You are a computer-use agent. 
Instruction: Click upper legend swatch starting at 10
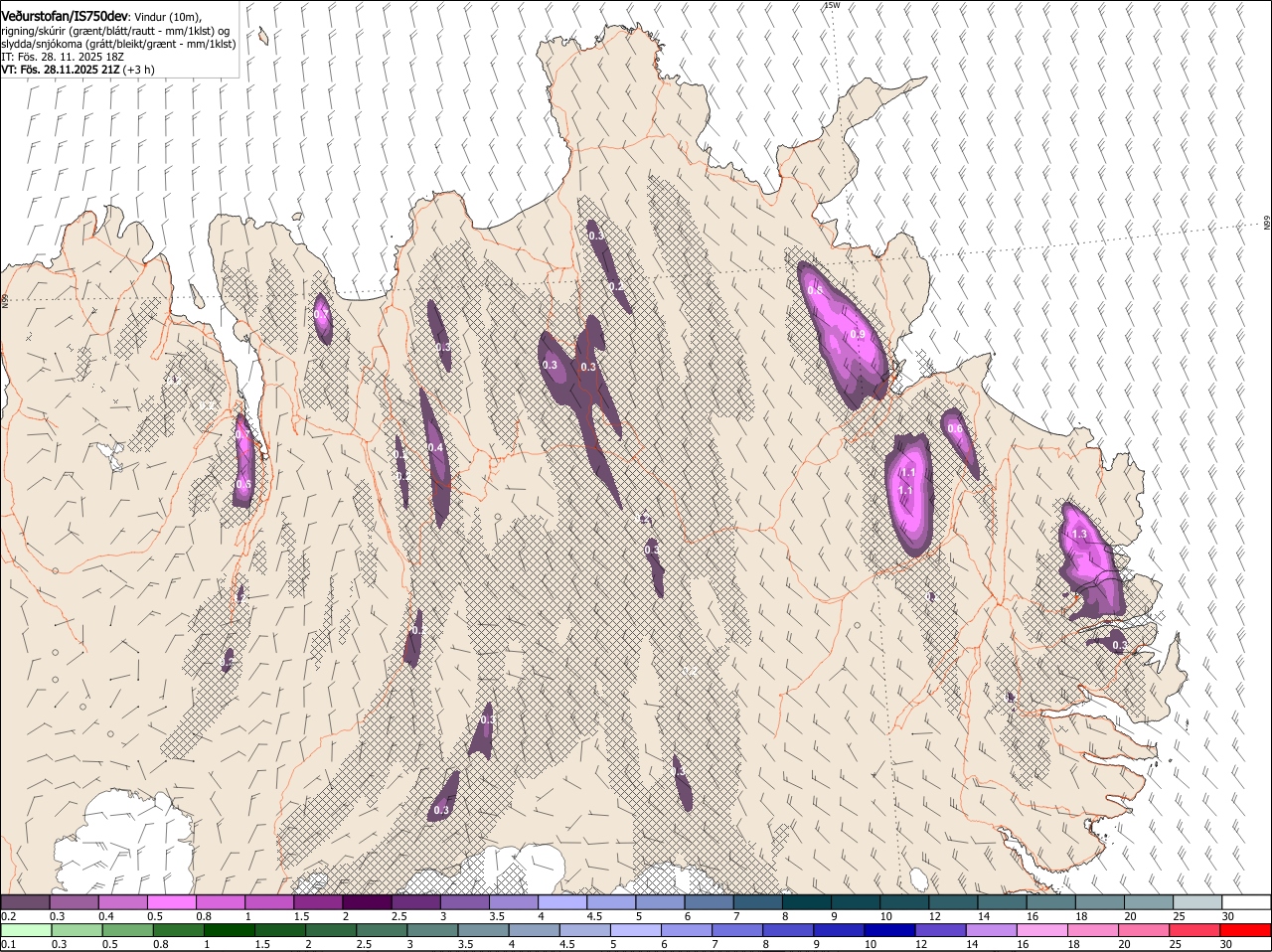[x=904, y=901]
